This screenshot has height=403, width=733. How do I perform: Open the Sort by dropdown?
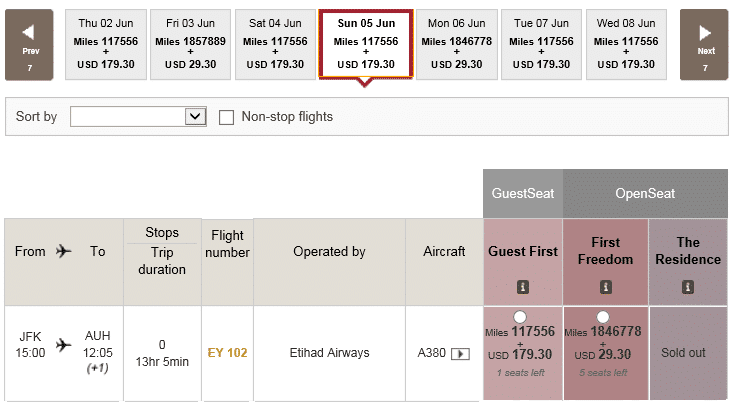[x=138, y=116]
